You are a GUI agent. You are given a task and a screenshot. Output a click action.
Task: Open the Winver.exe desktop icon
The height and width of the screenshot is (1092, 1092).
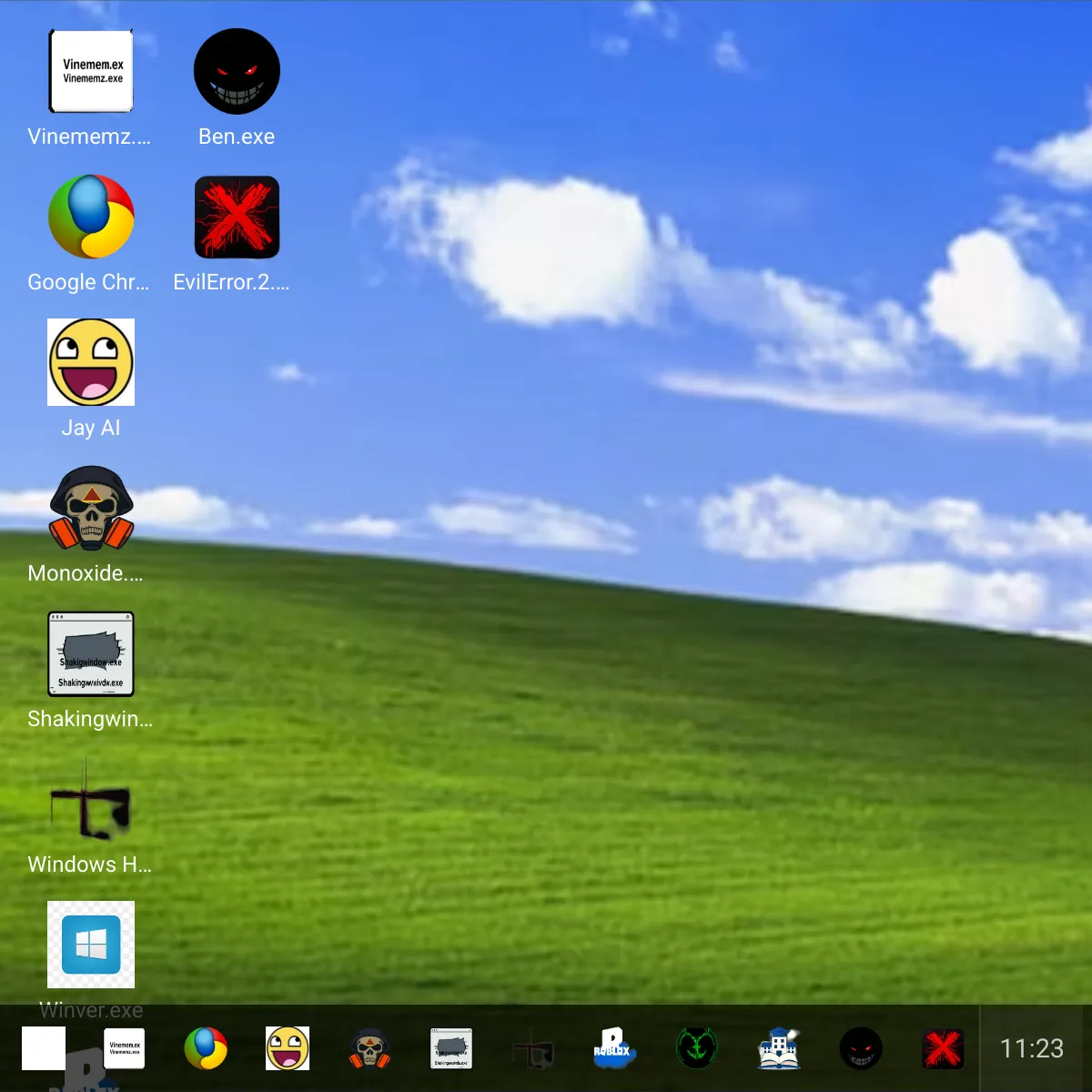click(91, 945)
